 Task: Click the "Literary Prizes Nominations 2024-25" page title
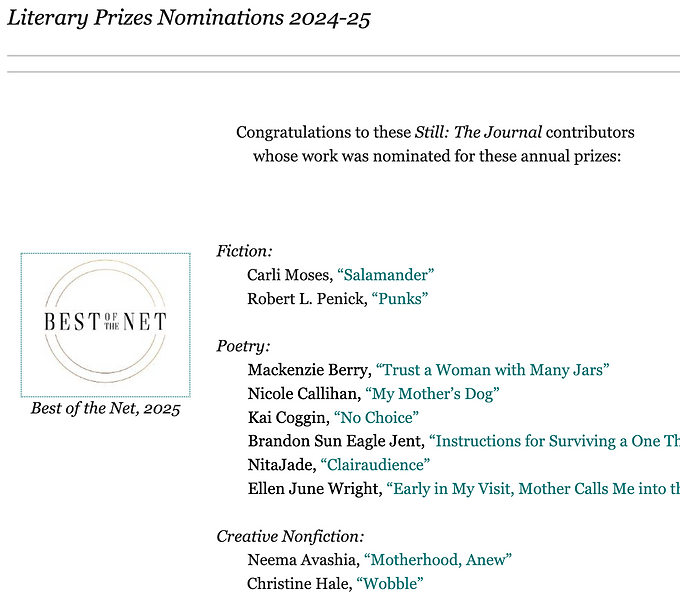coord(189,19)
